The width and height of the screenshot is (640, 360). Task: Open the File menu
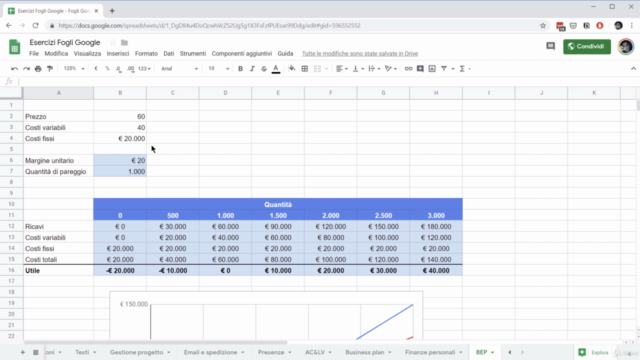(34, 53)
